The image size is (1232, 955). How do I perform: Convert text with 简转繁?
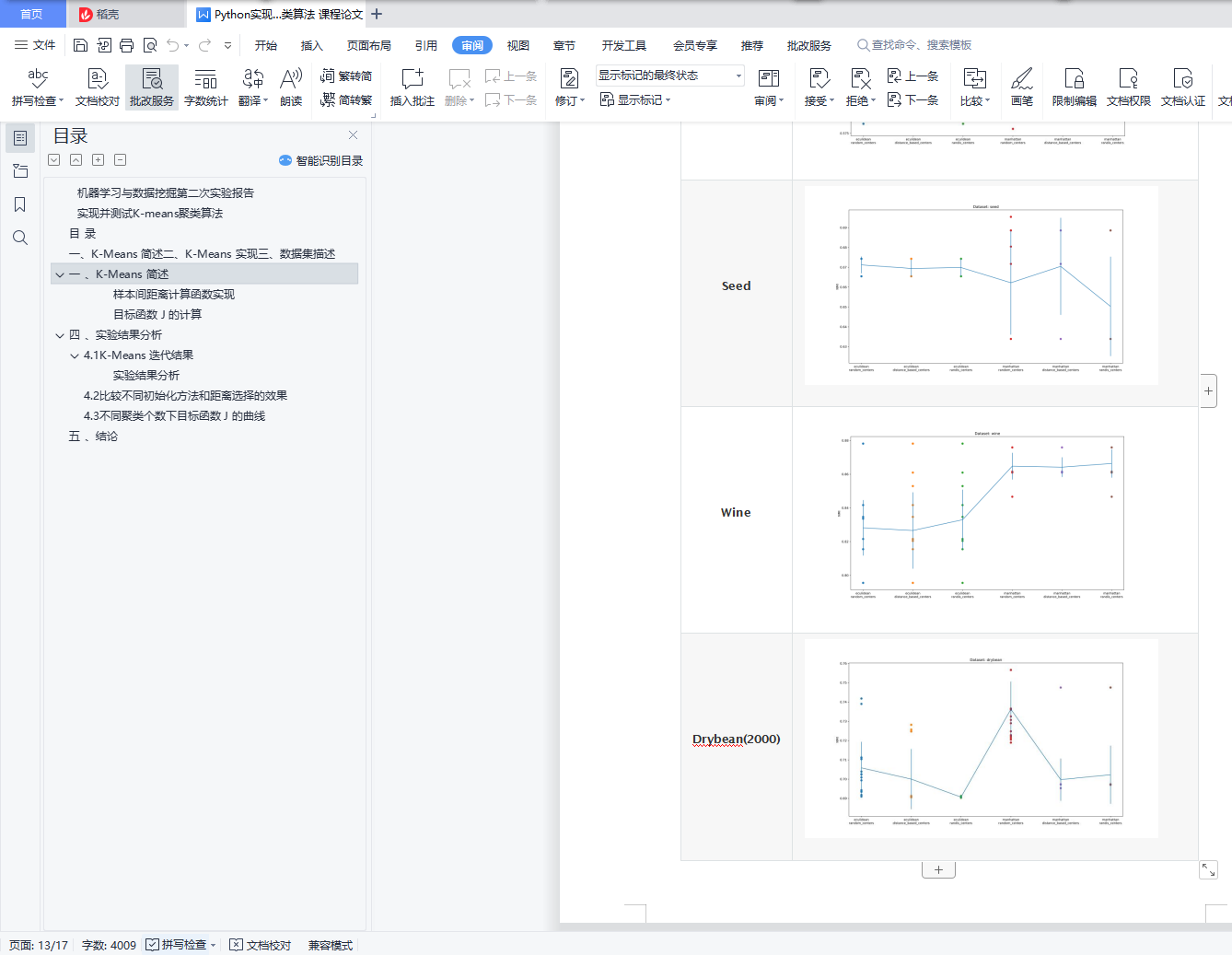click(x=346, y=99)
